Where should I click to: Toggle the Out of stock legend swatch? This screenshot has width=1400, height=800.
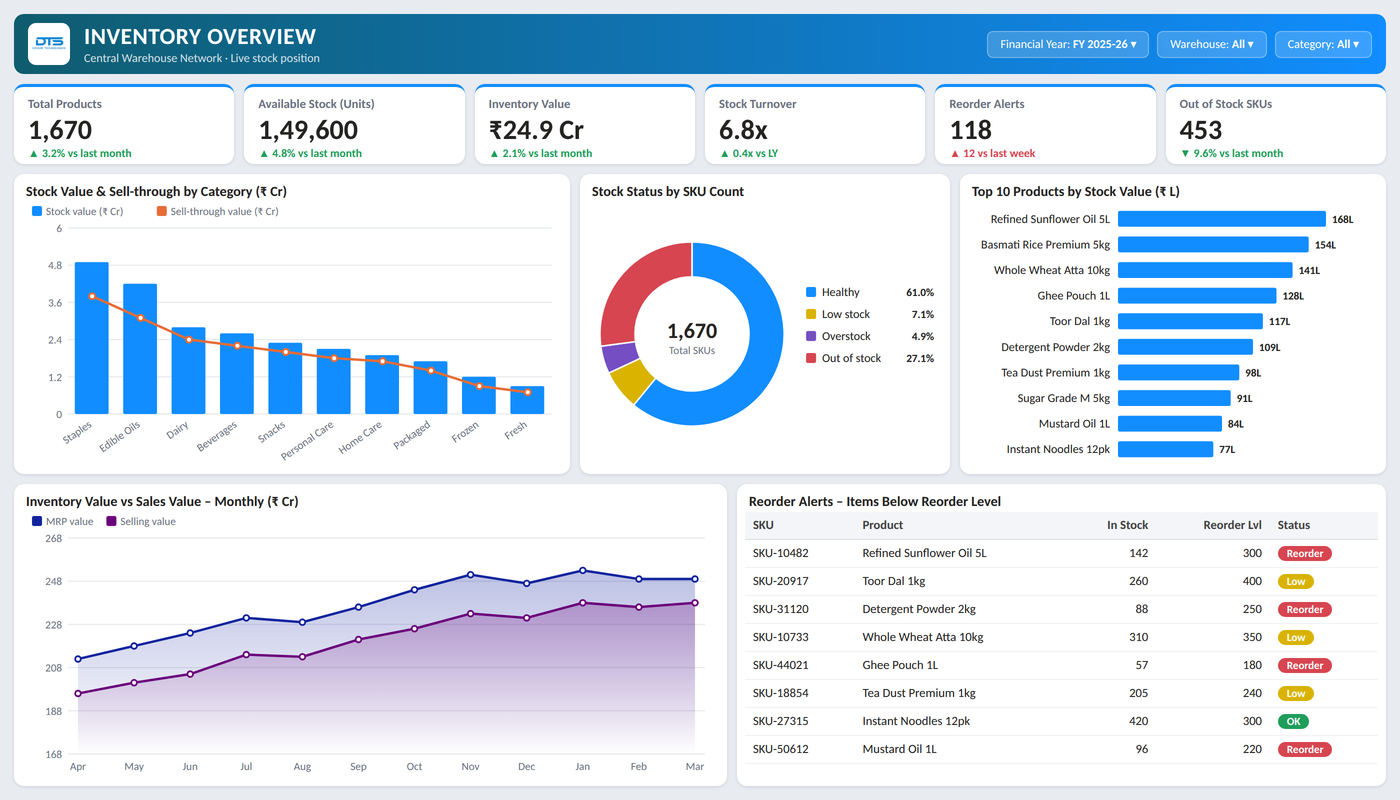point(811,358)
